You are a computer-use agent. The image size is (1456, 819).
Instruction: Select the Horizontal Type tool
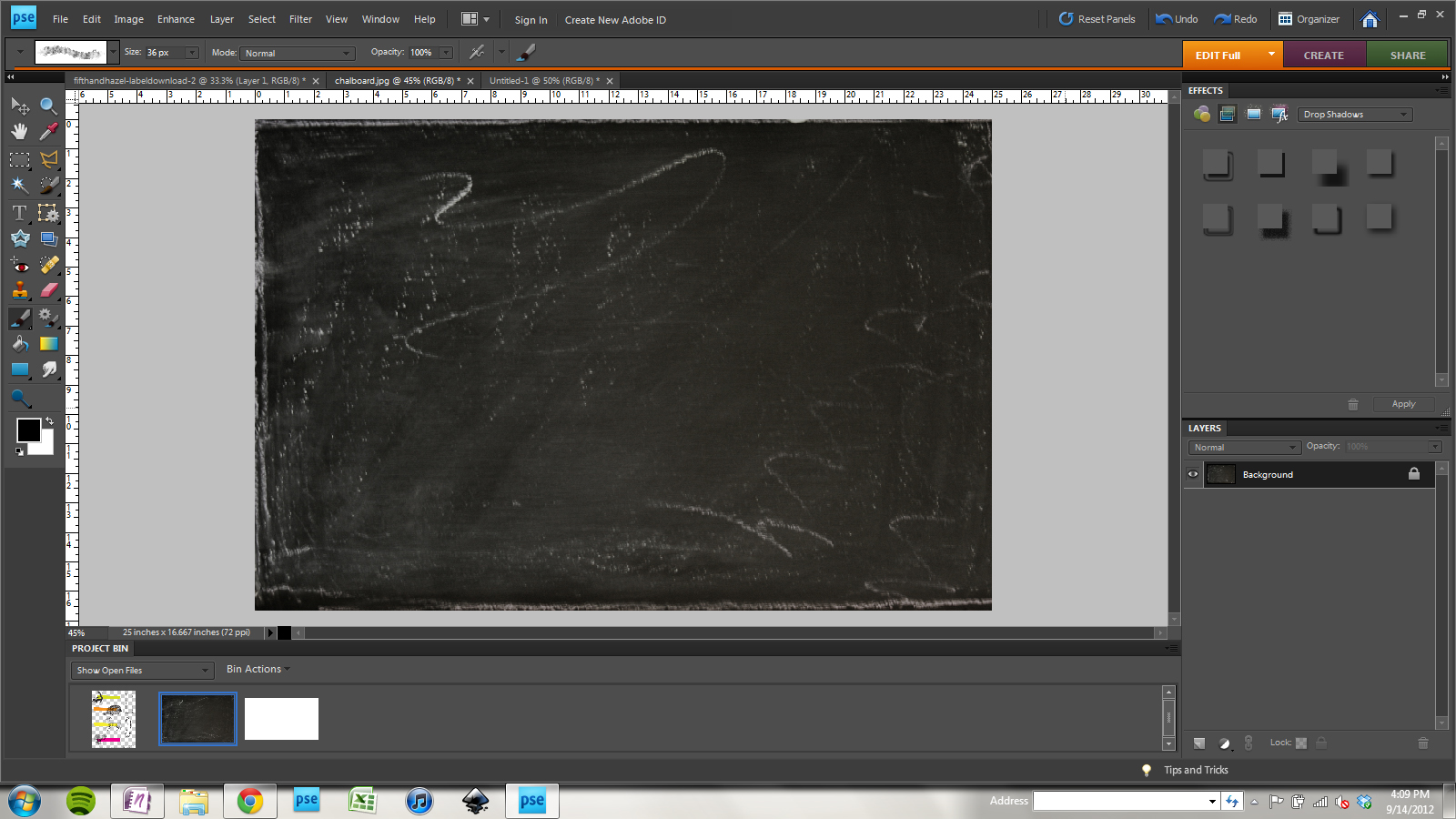coord(18,214)
